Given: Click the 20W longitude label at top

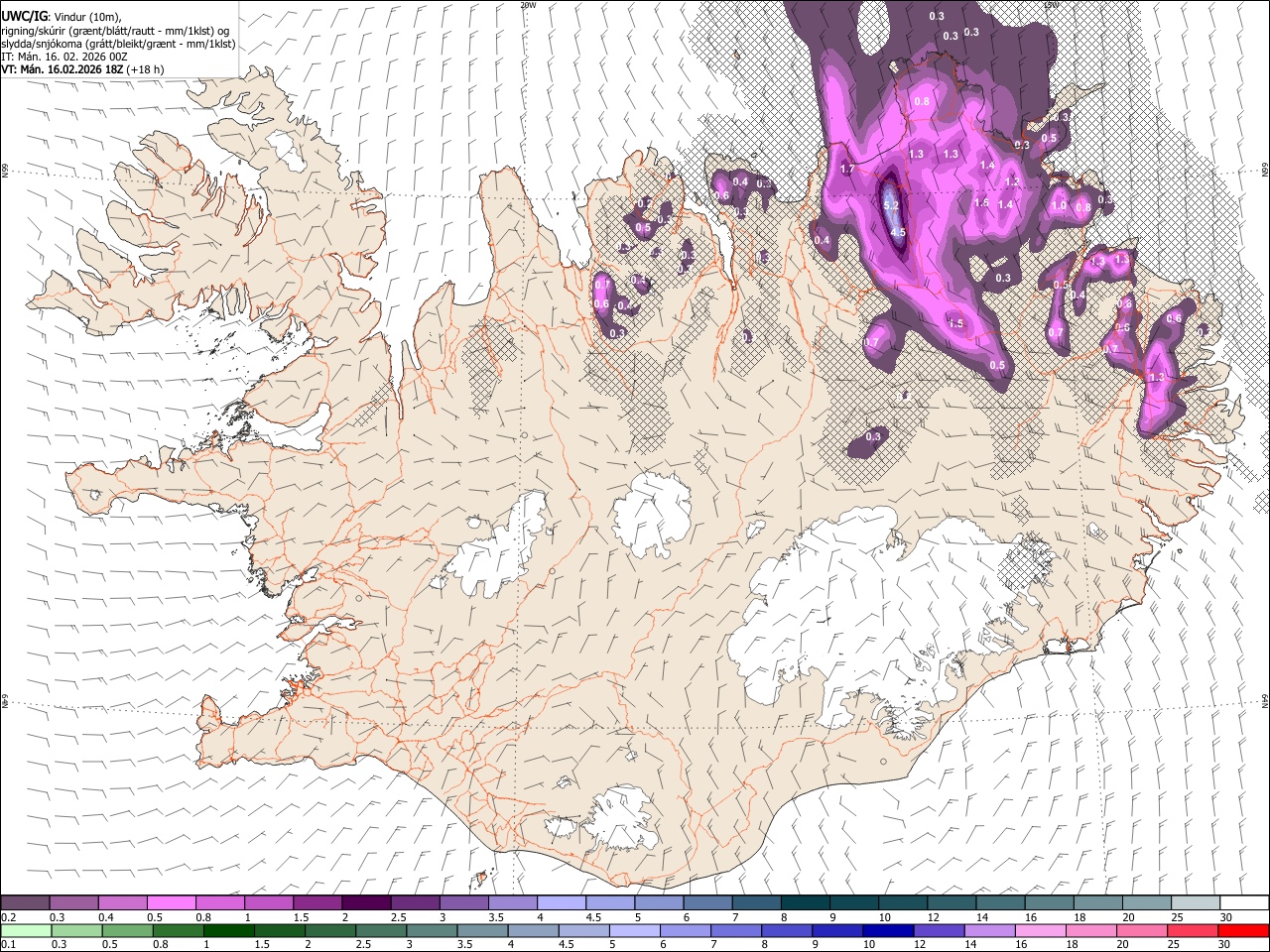Looking at the screenshot, I should click(x=528, y=5).
